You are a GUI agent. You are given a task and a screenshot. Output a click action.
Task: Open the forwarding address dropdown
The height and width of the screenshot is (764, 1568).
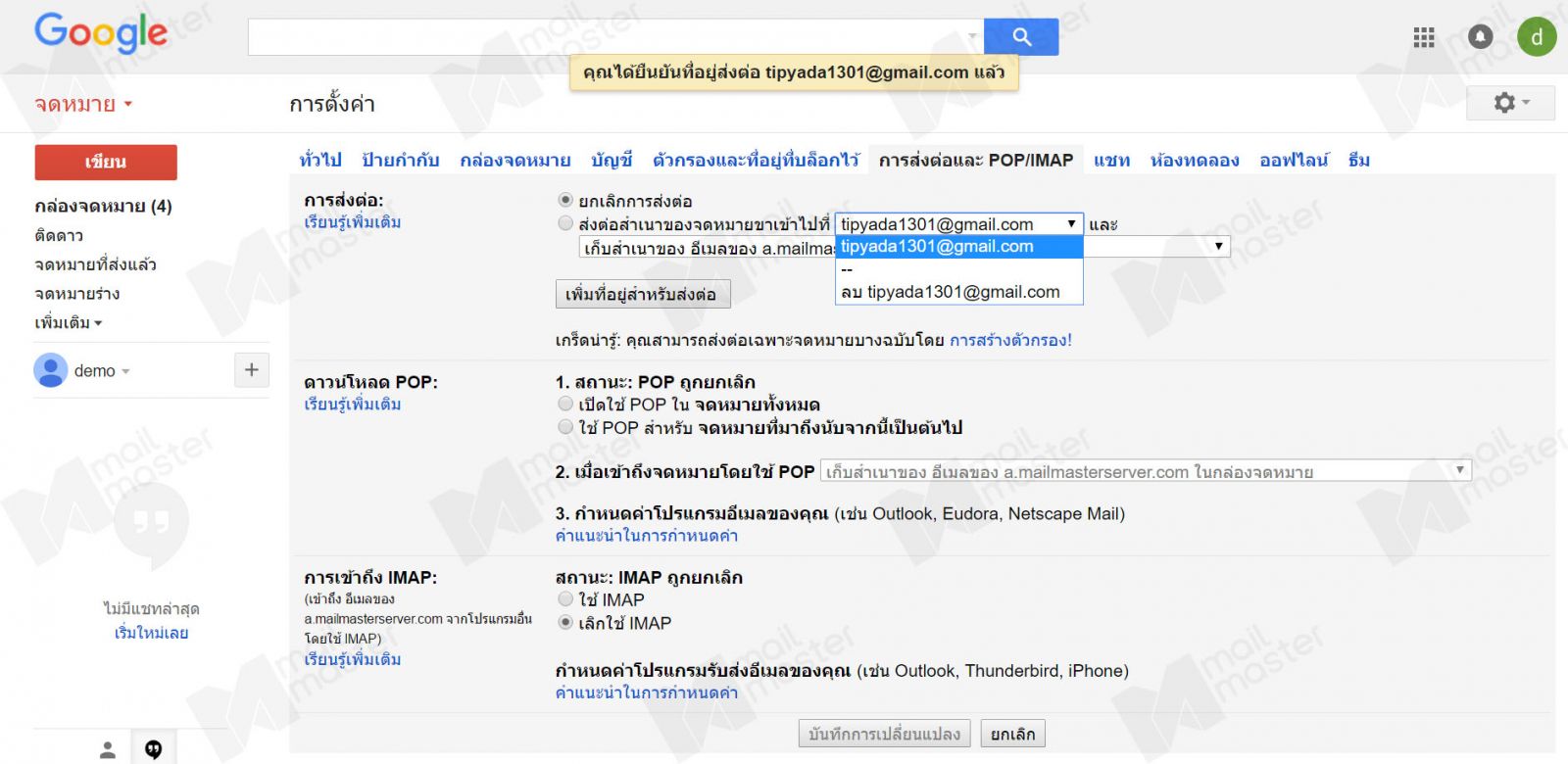pyautogui.click(x=959, y=224)
